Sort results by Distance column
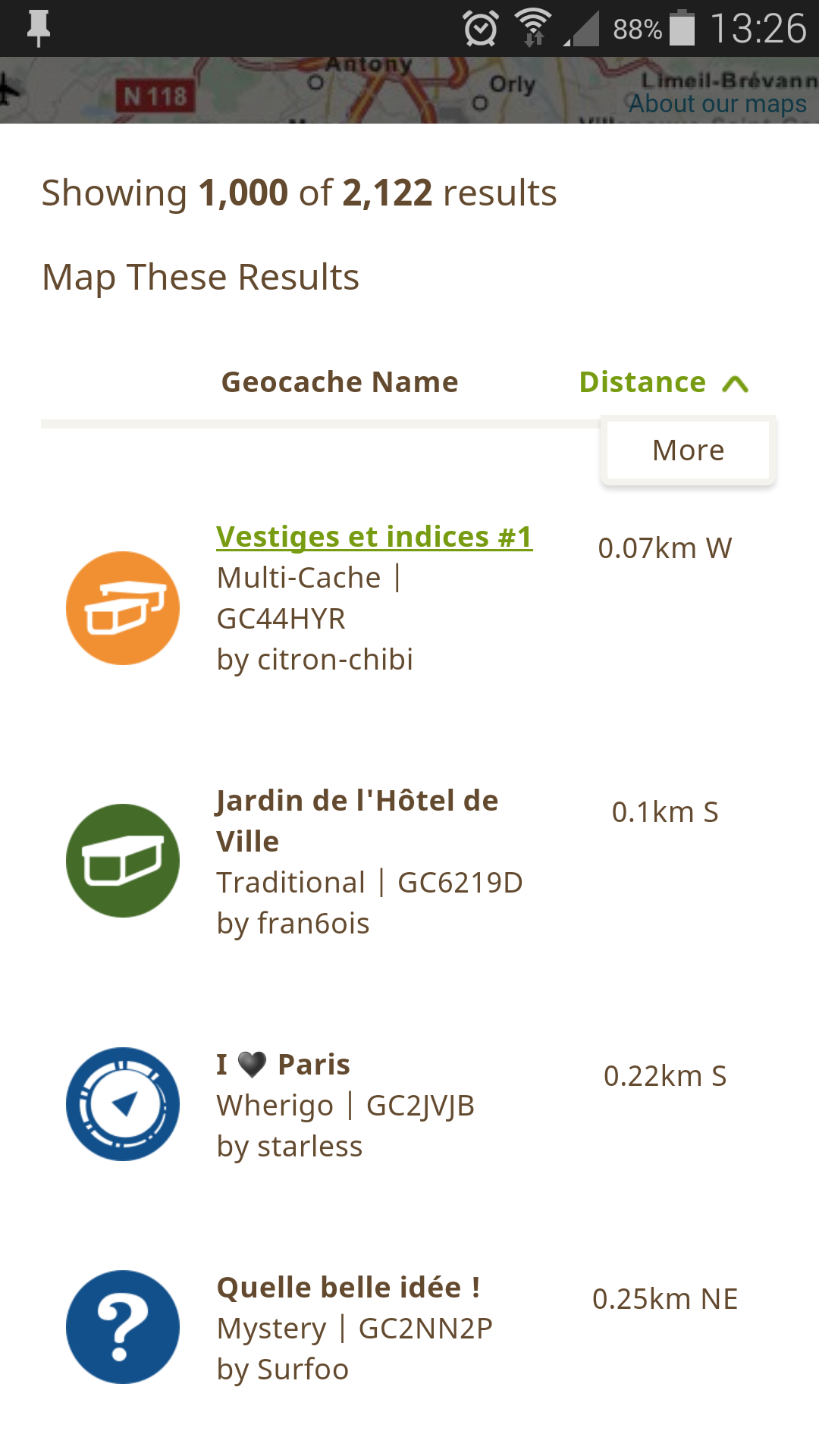The image size is (819, 1456). (x=642, y=382)
